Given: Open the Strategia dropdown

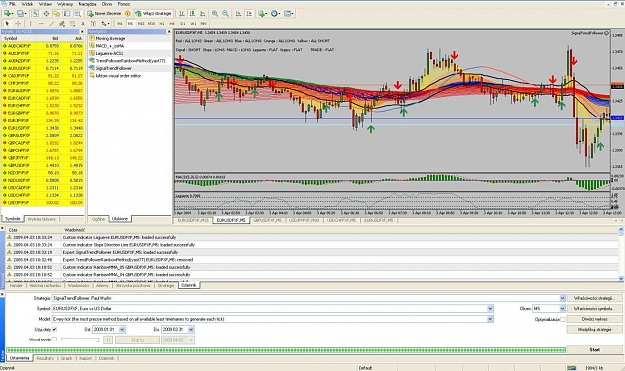Looking at the screenshot, I should point(562,298).
